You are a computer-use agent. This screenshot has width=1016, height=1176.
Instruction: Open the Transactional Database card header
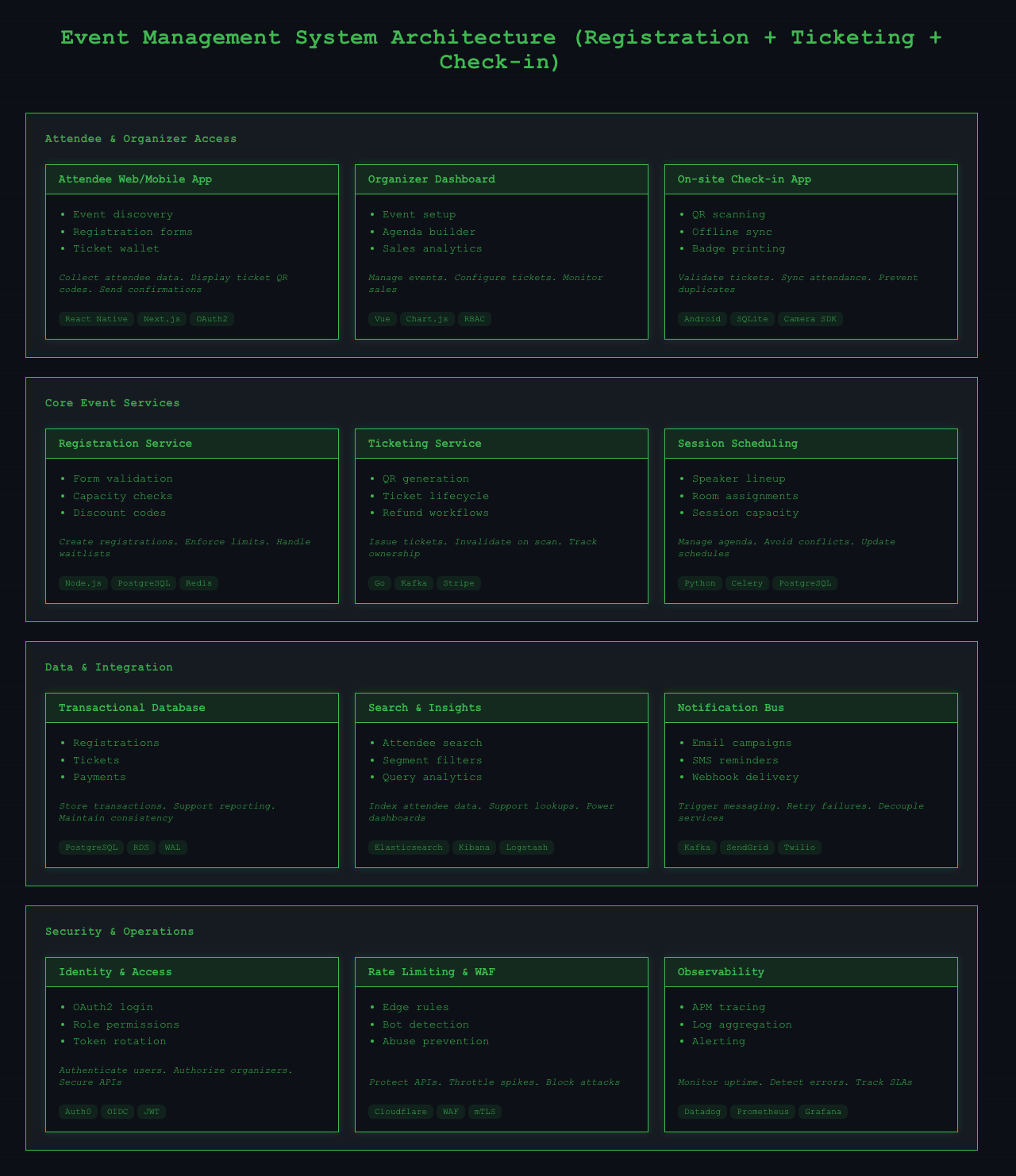tap(192, 708)
